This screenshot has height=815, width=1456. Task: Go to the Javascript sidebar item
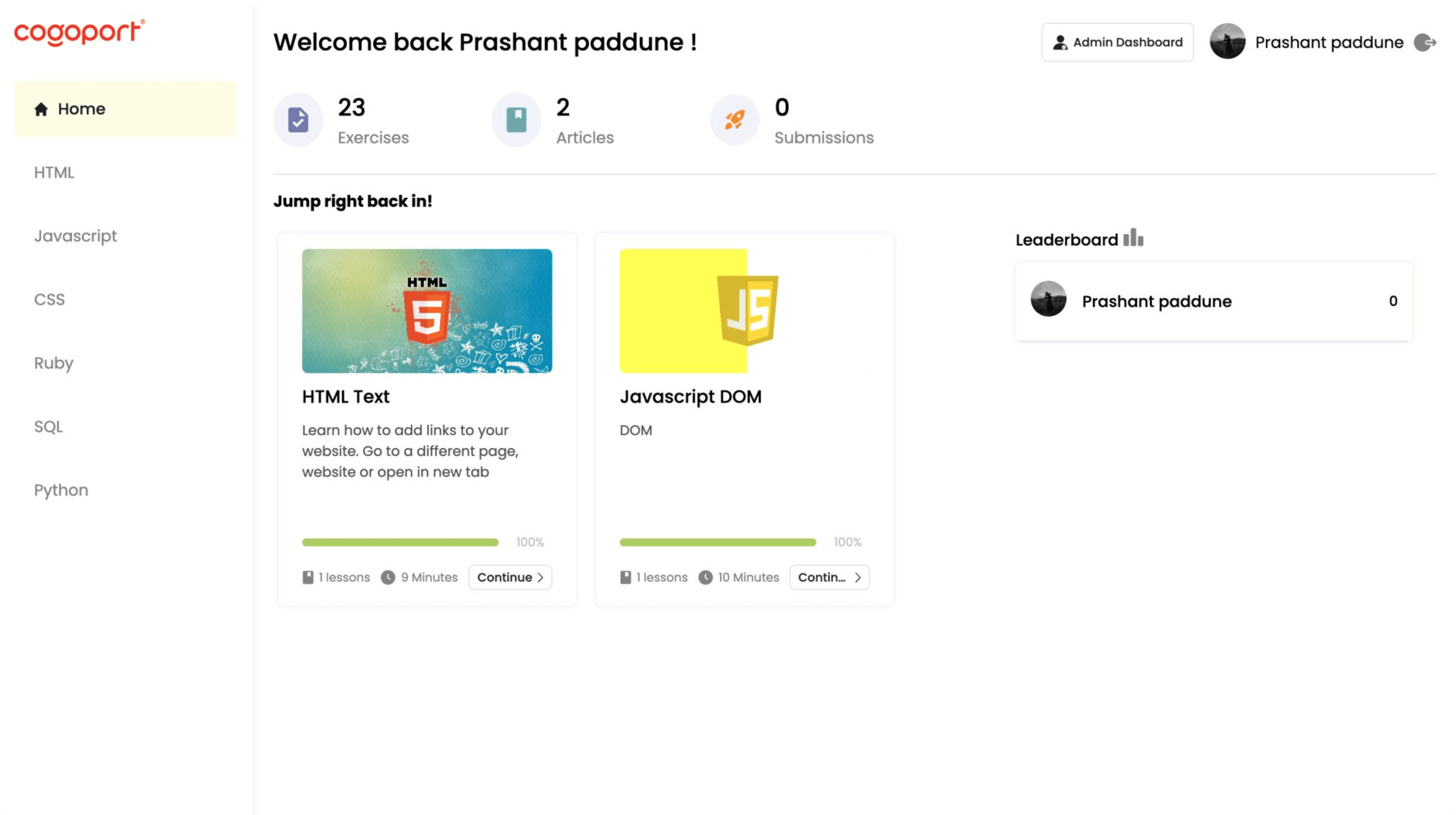coord(75,236)
